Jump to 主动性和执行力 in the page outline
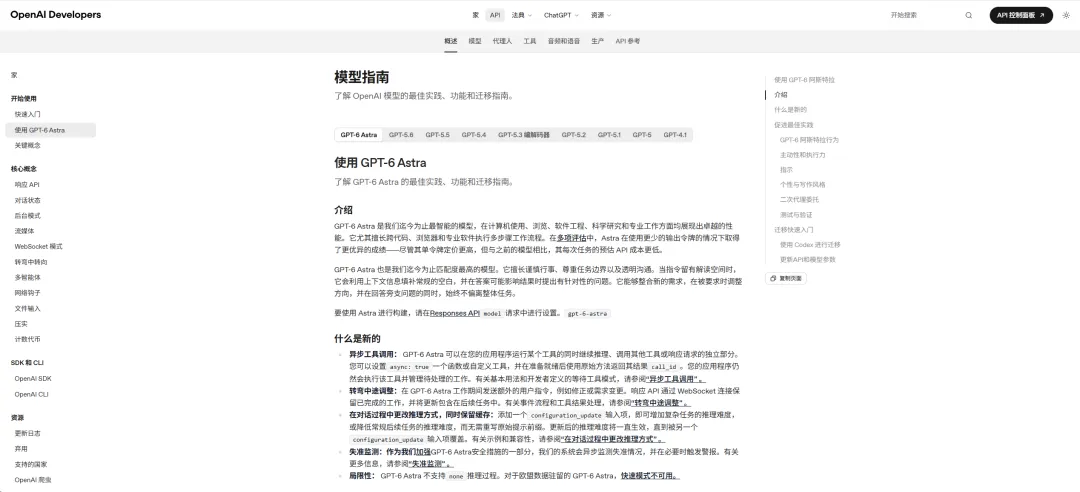Viewport: 1080px width, 492px height. (802, 155)
